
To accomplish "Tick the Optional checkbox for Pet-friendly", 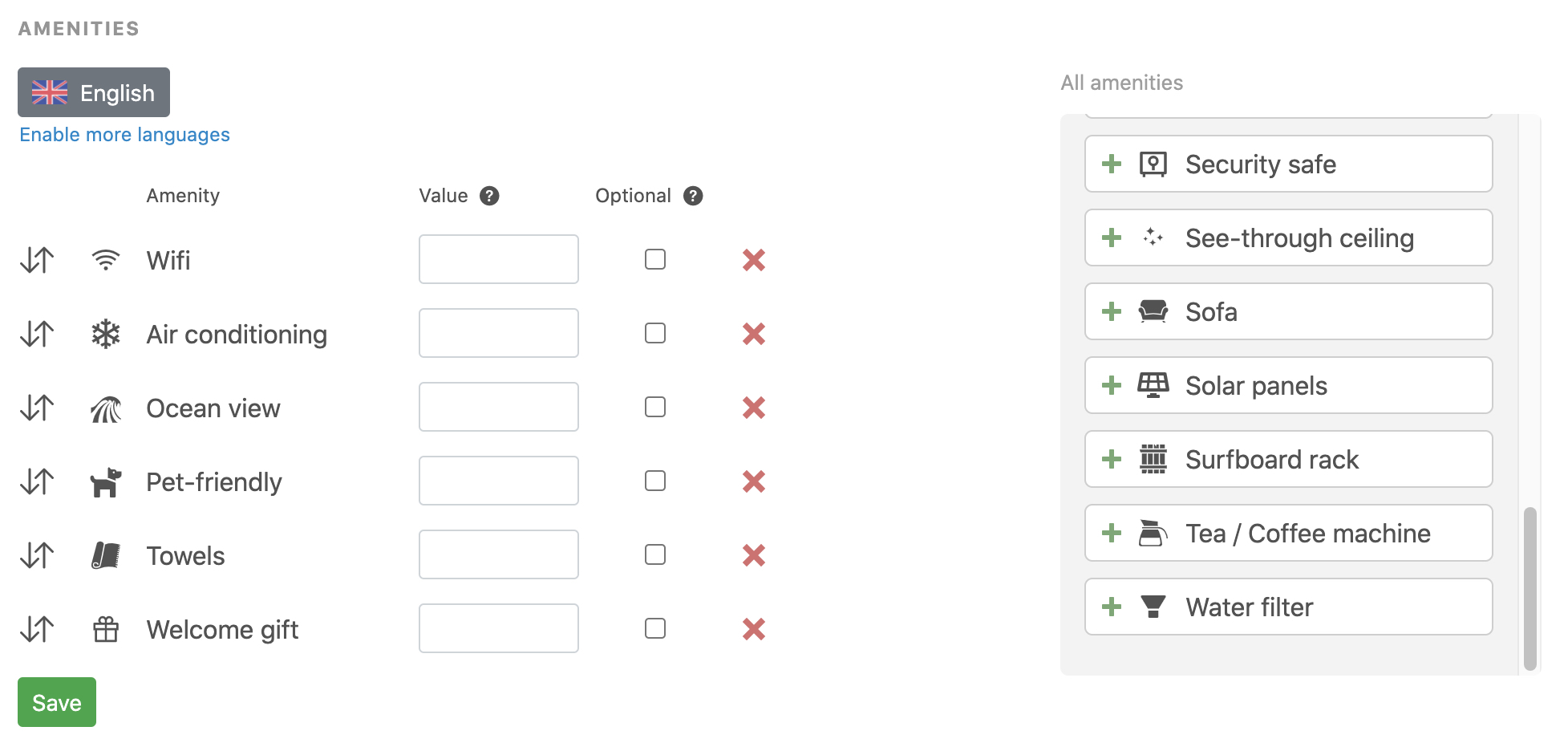I will pos(655,481).
